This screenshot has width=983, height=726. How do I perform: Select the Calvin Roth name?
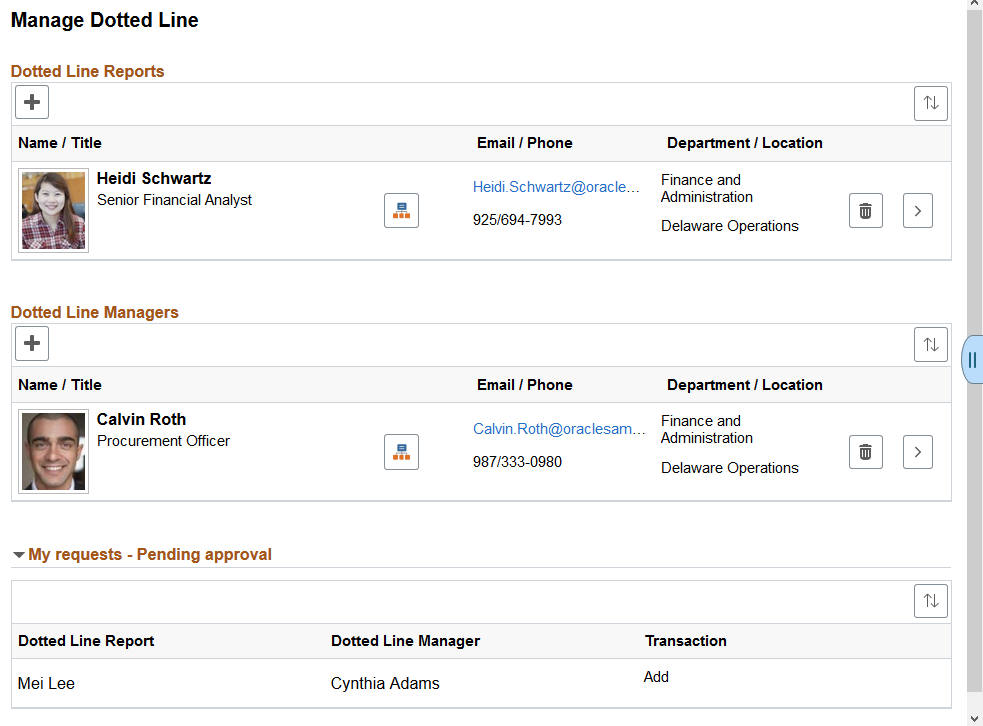[141, 419]
